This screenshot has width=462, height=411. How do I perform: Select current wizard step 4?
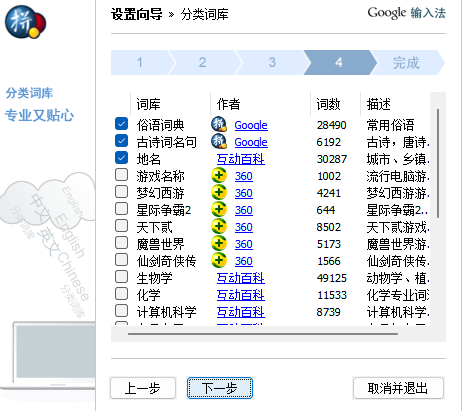coord(339,62)
